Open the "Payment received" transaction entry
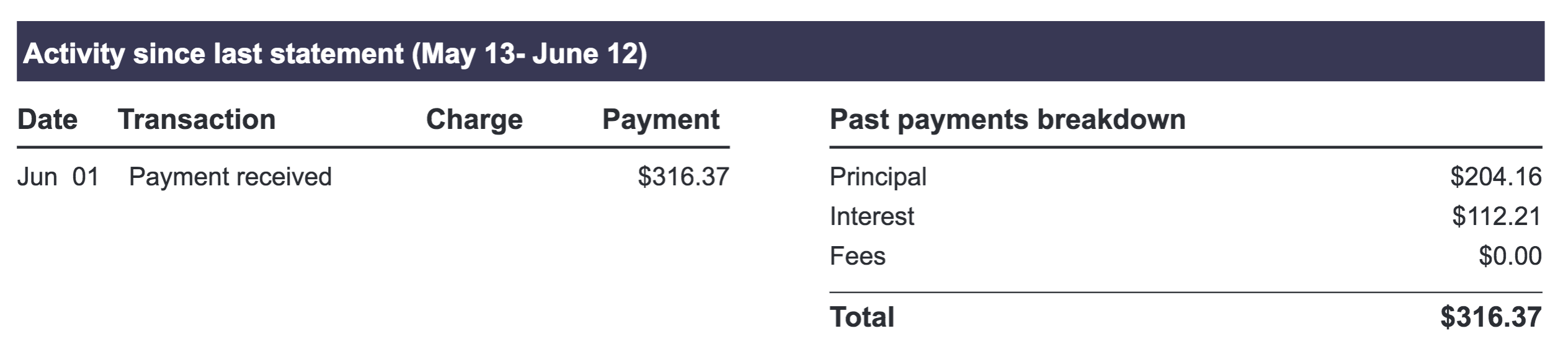This screenshot has width=1568, height=349. pos(230,177)
